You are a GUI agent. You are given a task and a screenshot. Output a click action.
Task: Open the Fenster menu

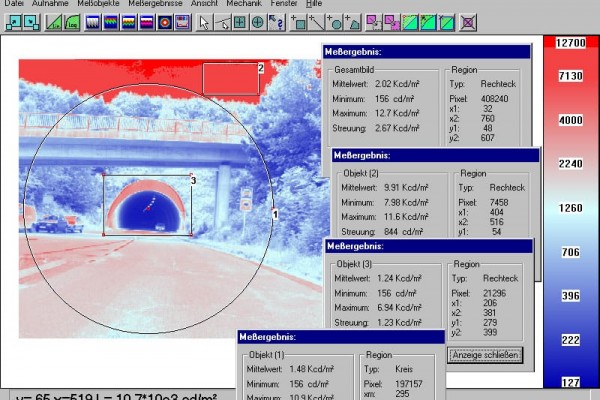pos(284,3)
